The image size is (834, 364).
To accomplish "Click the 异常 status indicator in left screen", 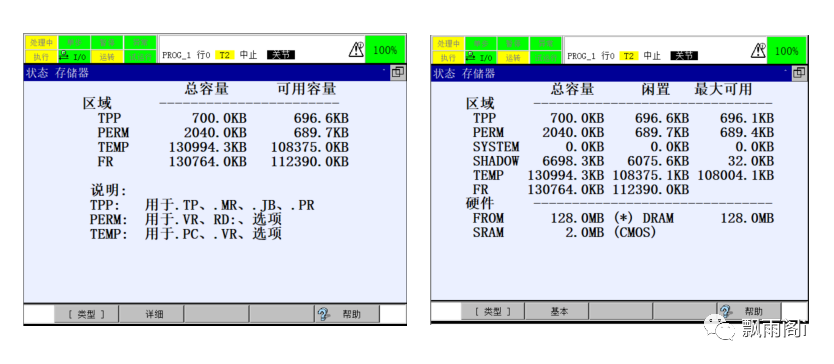I will [140, 43].
